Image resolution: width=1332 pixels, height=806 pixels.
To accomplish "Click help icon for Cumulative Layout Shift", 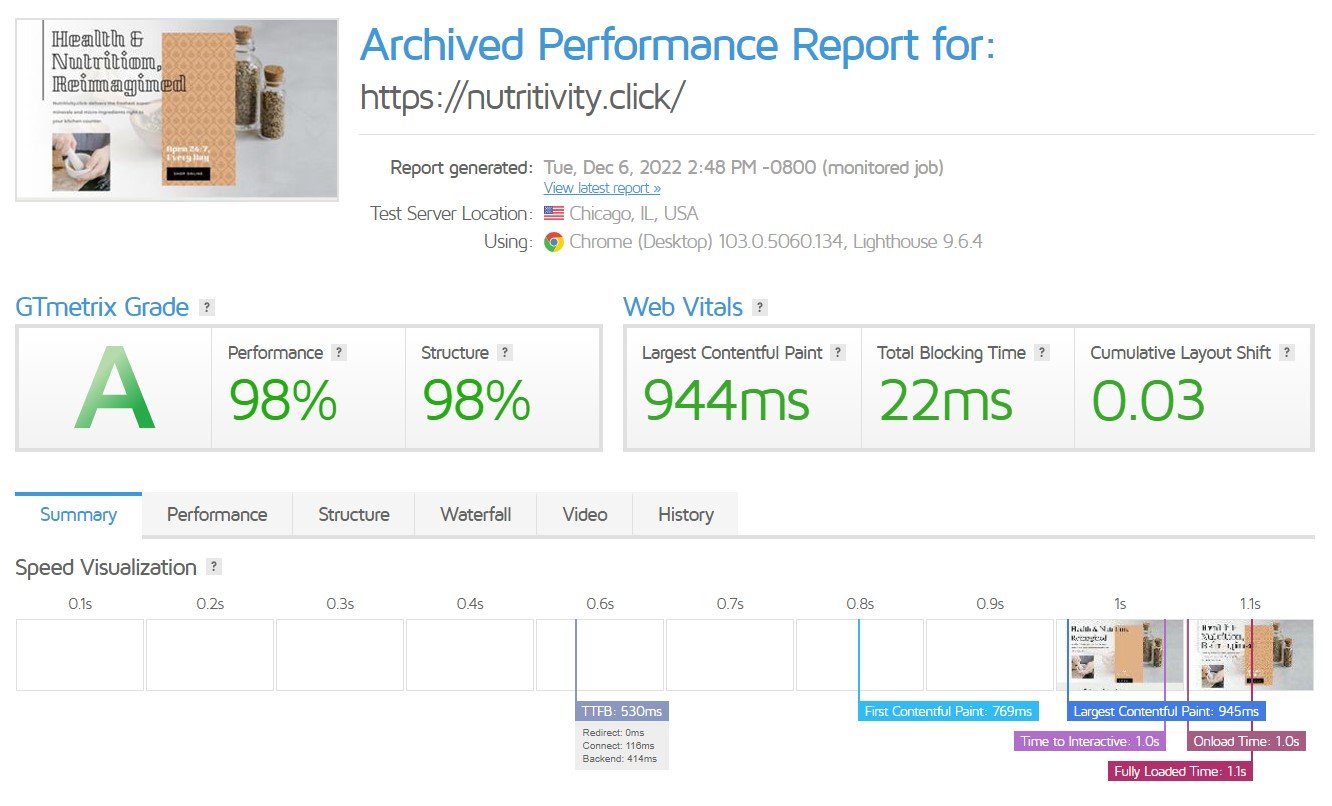I will 1287,353.
